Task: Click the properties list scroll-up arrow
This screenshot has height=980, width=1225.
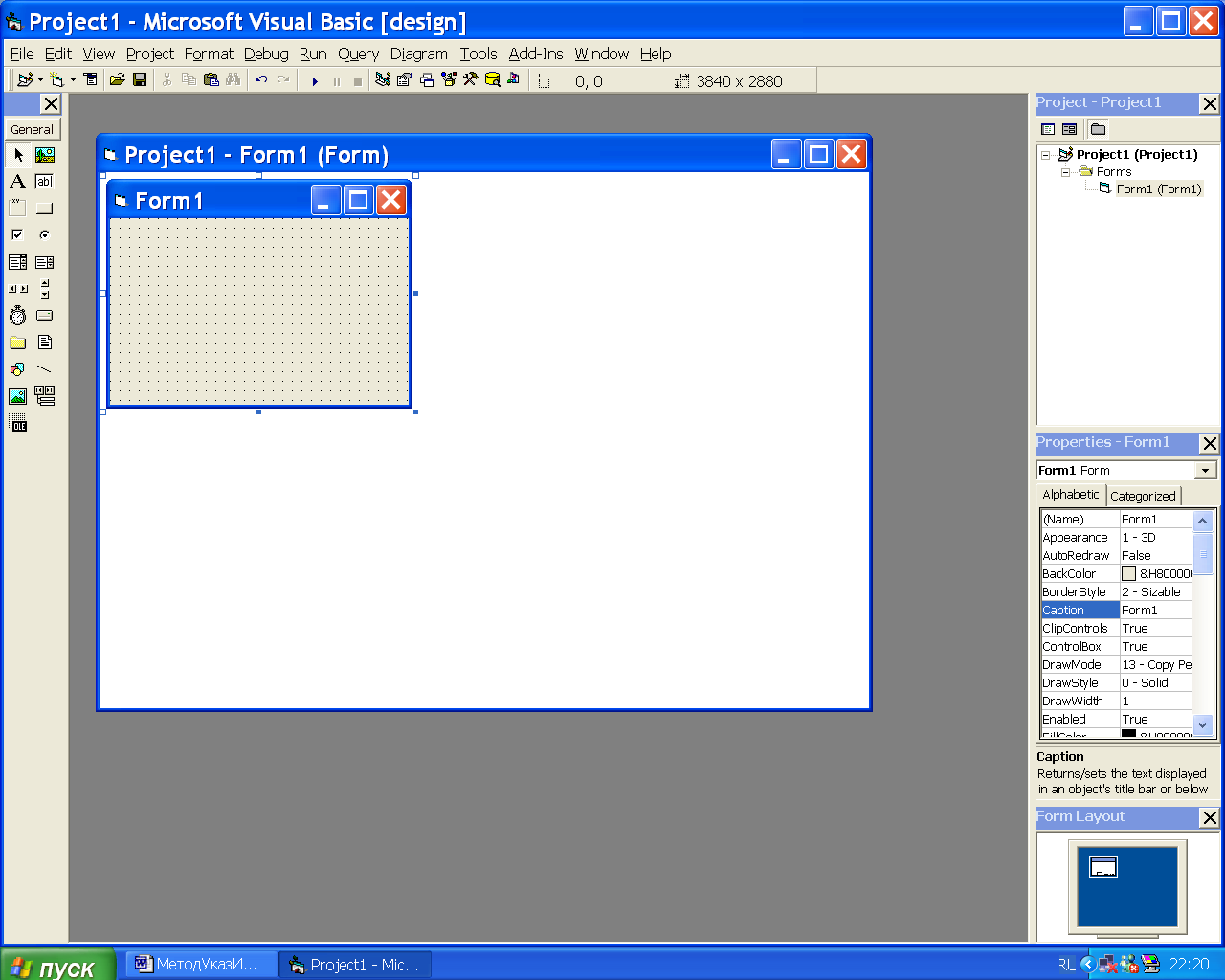Action: pyautogui.click(x=1203, y=521)
